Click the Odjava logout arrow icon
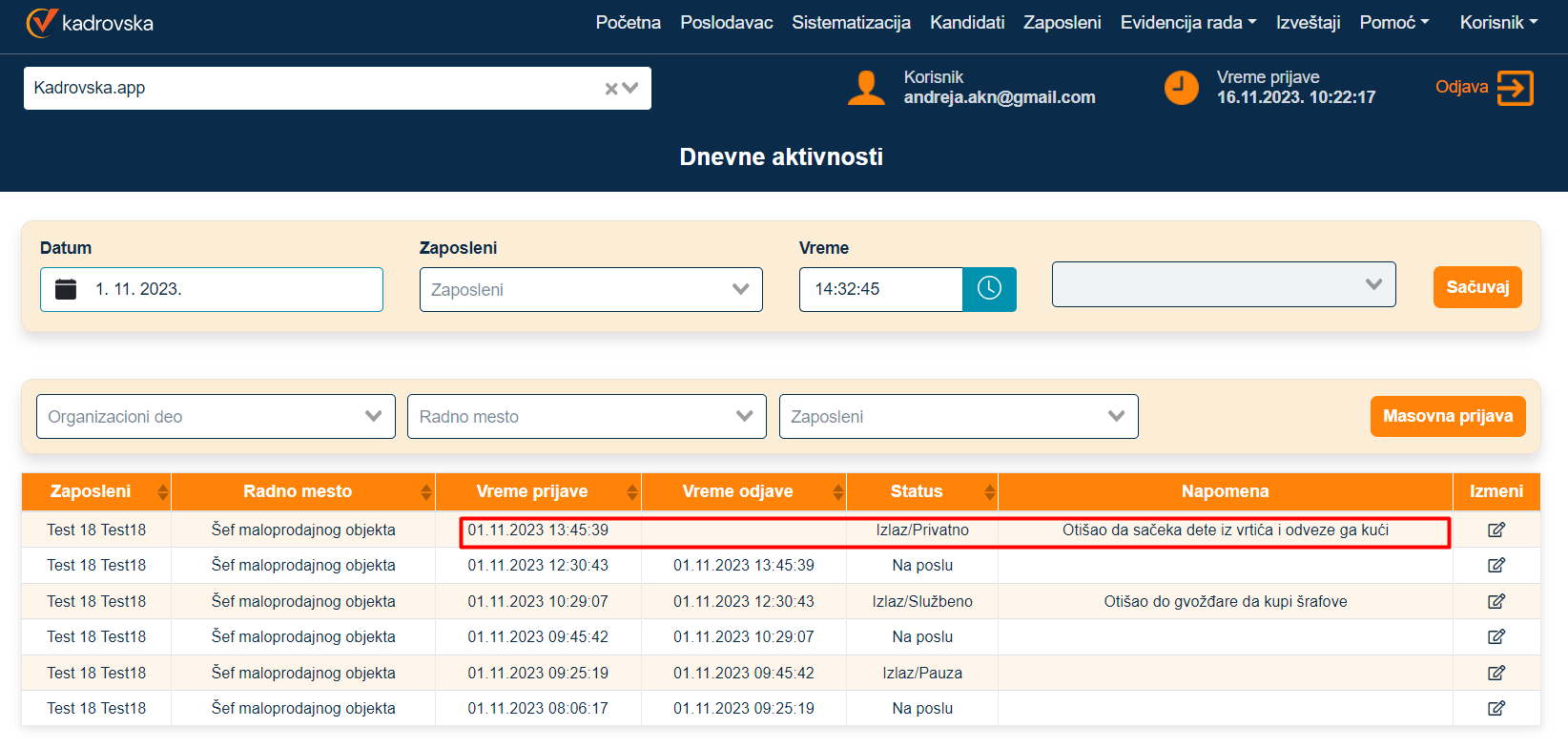Viewport: 1568px width, 748px height. 1515,88
